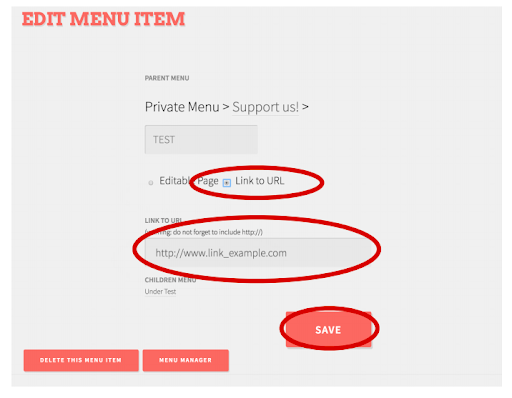This screenshot has width=512, height=398.
Task: Focus the link URL input field
Action: (x=258, y=253)
